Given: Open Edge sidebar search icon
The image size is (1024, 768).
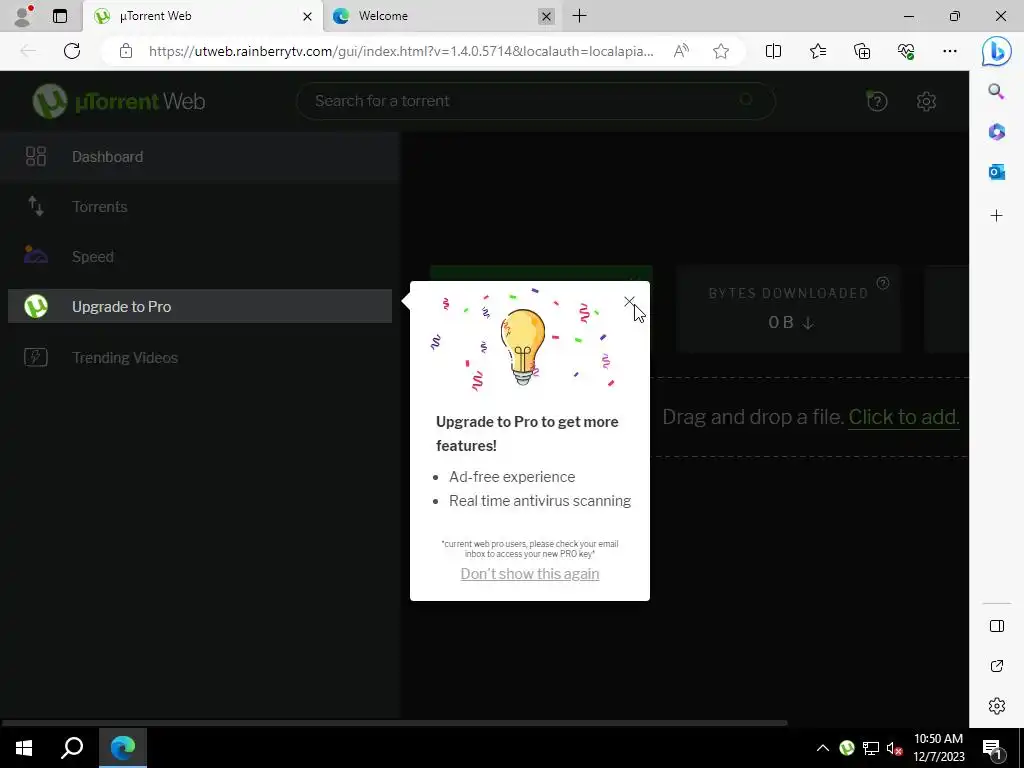Looking at the screenshot, I should tap(996, 91).
